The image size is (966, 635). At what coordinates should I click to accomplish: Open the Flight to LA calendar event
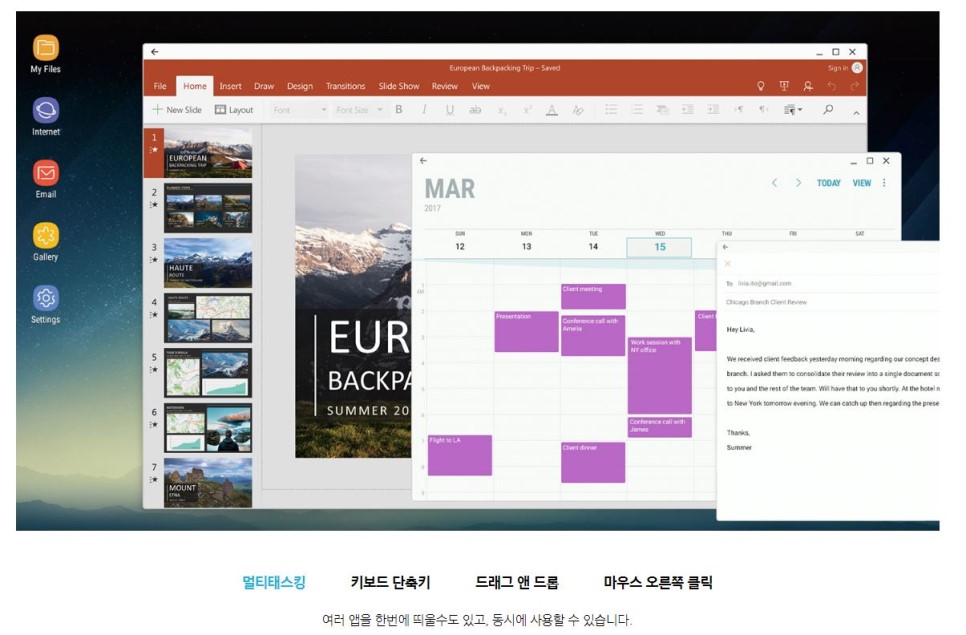click(460, 455)
